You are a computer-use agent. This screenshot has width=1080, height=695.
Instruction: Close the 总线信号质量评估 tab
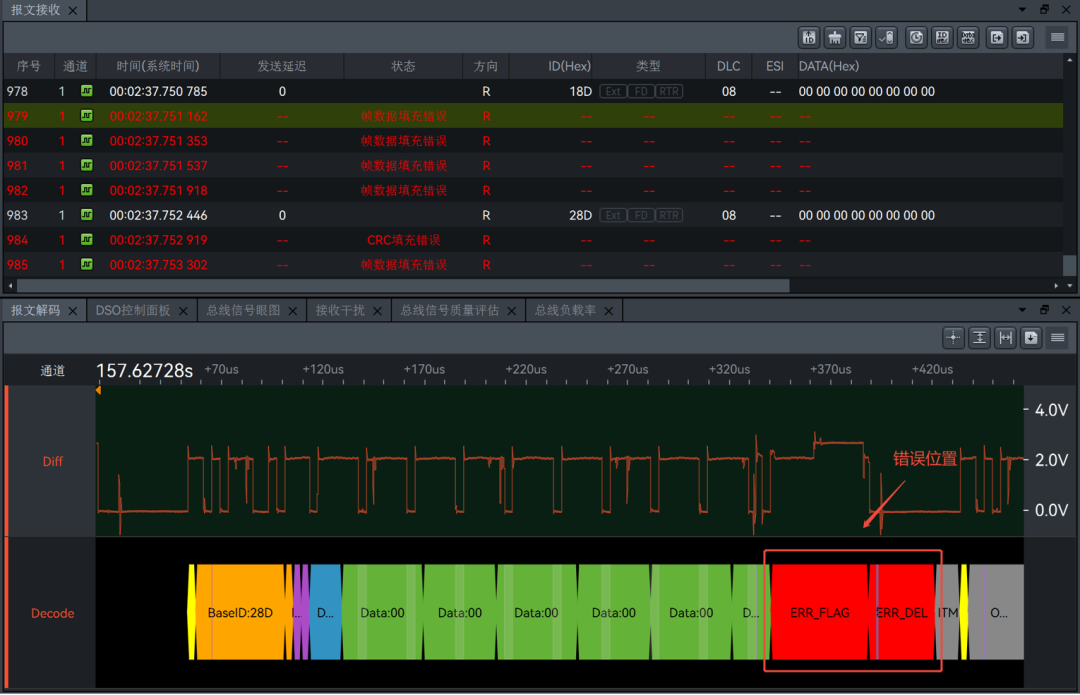pyautogui.click(x=512, y=311)
